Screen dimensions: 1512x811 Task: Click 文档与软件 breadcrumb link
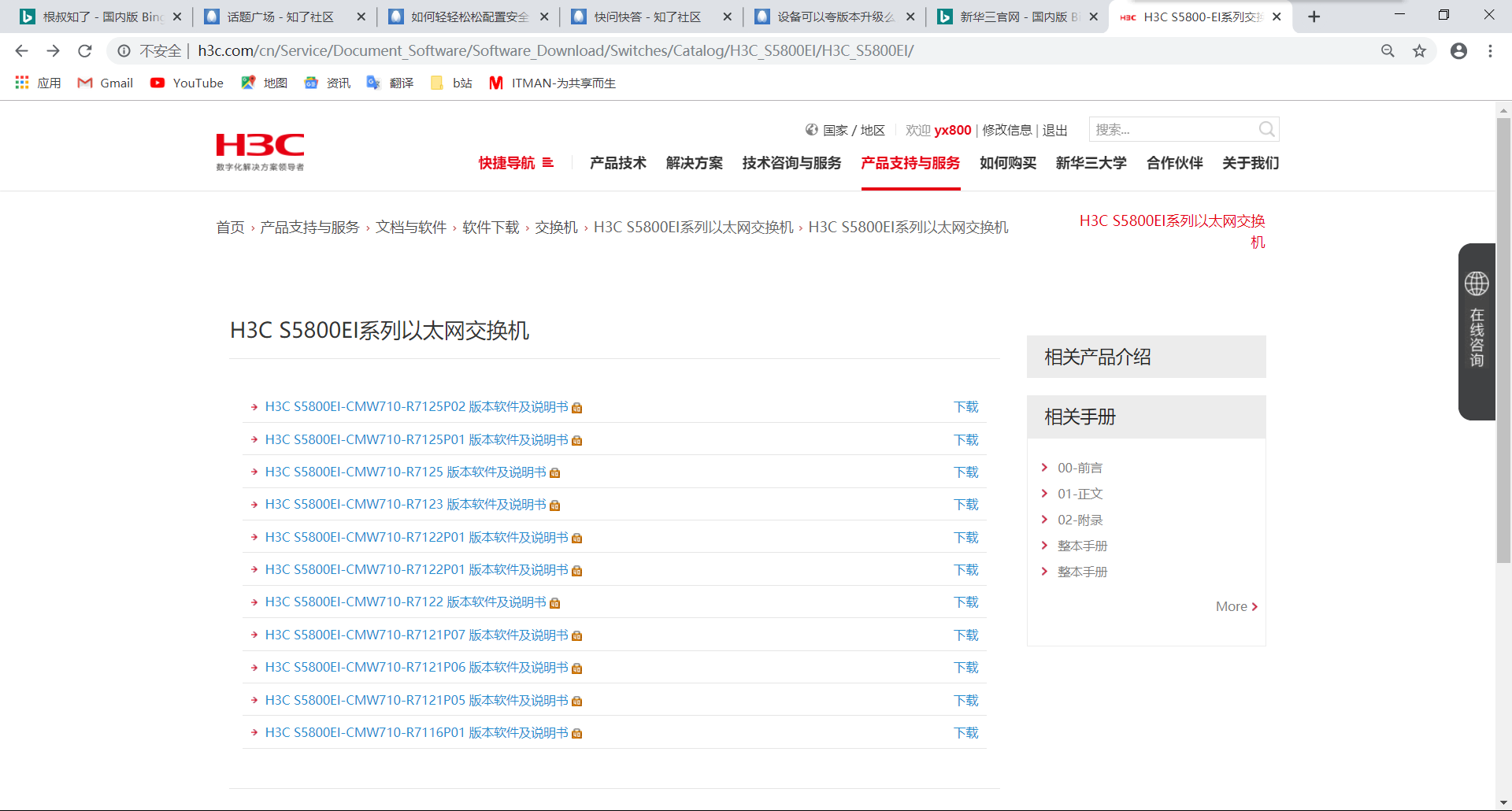click(x=411, y=228)
